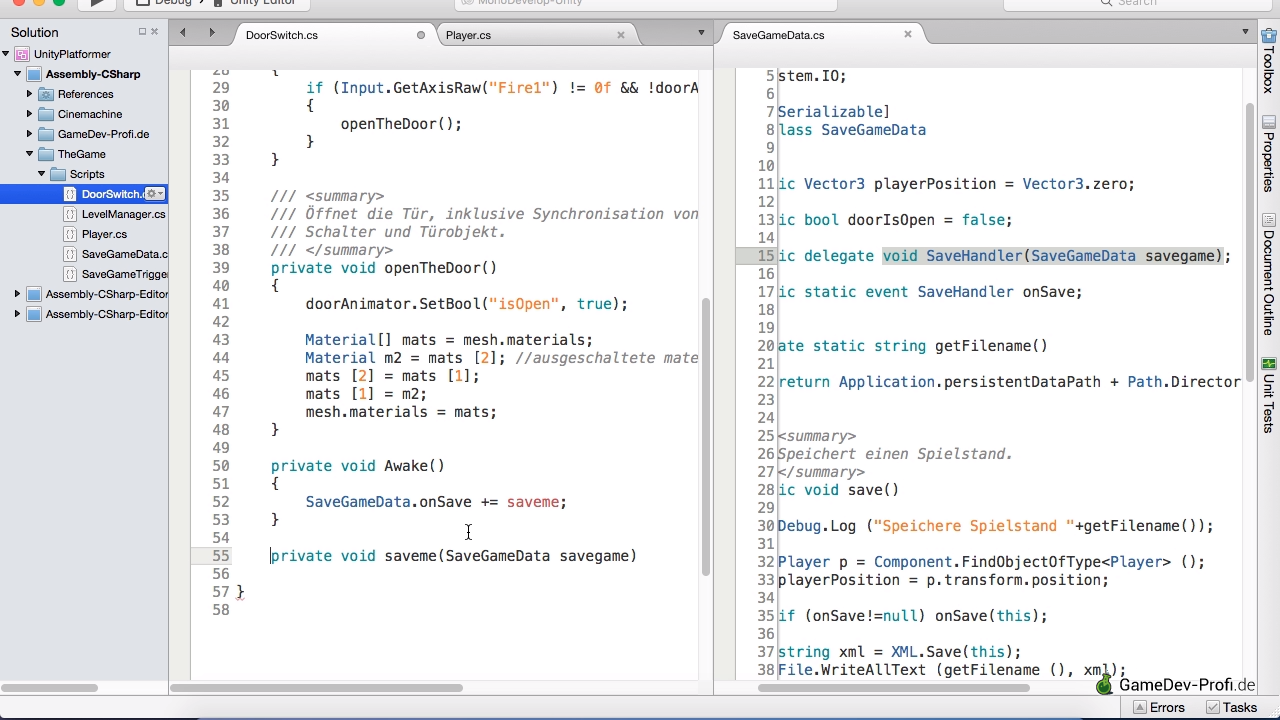Screen dimensions: 1280x720
Task: Expand the first Assembly-CSharp-Editor project
Action: point(18,294)
